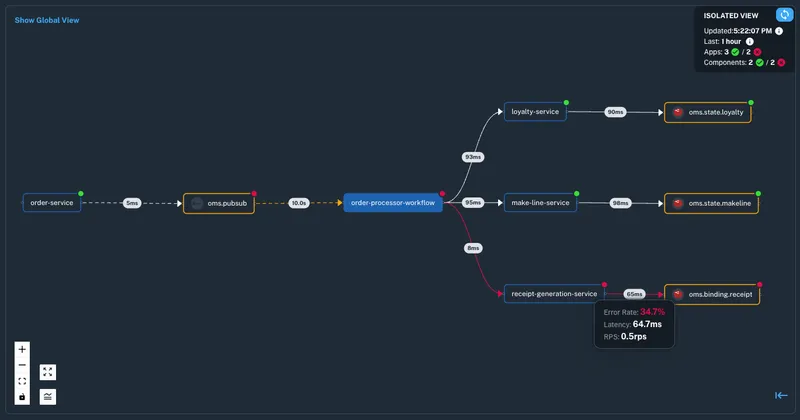Click the expand arrows fullscreen icon
This screenshot has width=800, height=420.
[x=47, y=372]
